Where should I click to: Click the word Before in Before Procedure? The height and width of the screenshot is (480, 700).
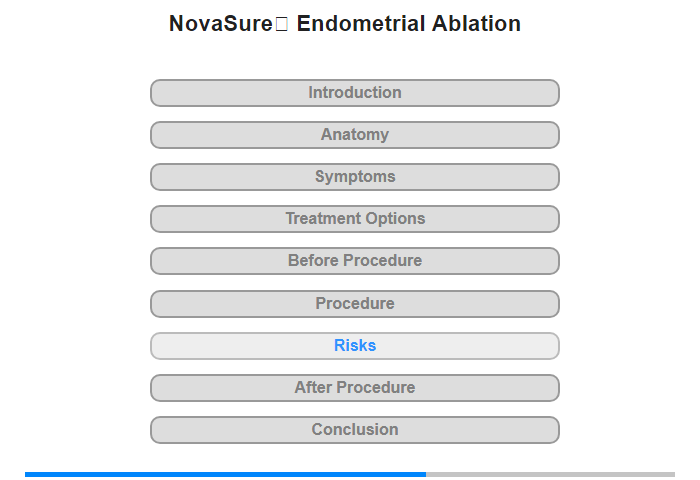(x=312, y=261)
